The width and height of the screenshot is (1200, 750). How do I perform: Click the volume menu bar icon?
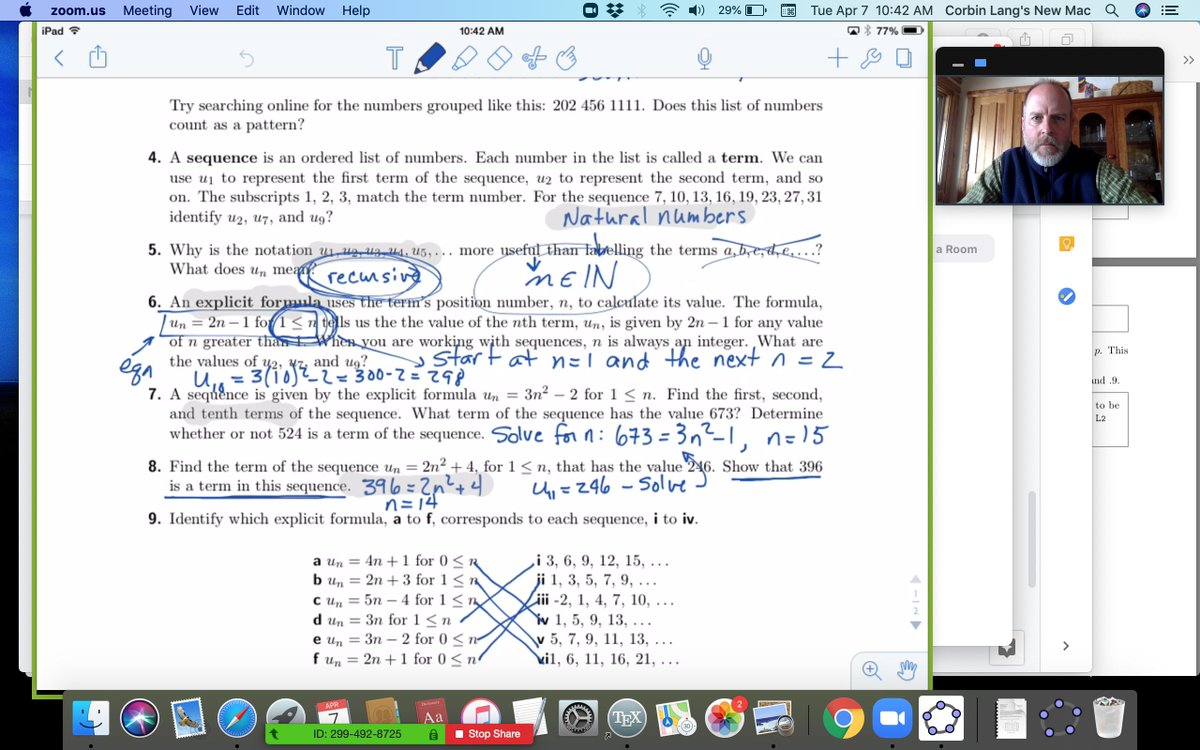697,10
